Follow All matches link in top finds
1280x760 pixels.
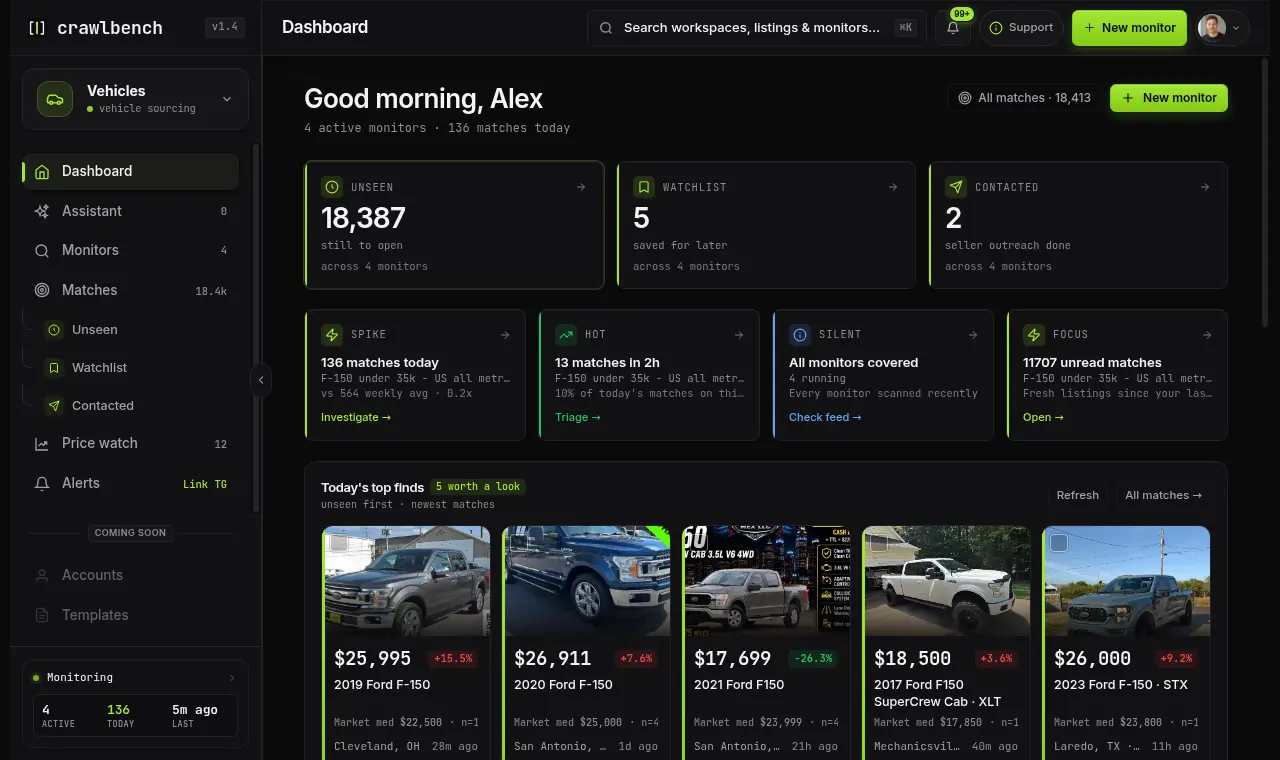point(1163,495)
